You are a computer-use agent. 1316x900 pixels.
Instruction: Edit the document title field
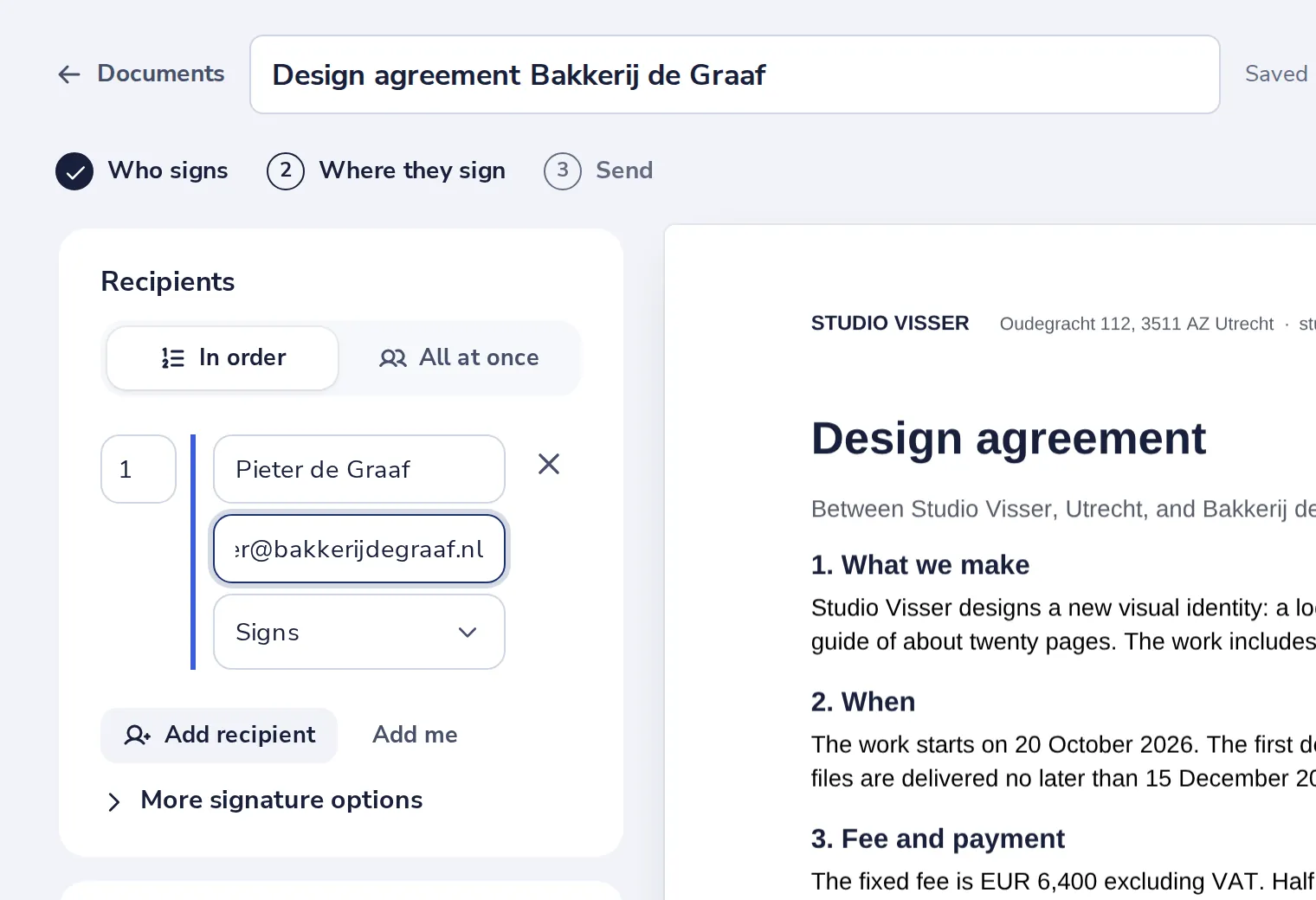735,74
